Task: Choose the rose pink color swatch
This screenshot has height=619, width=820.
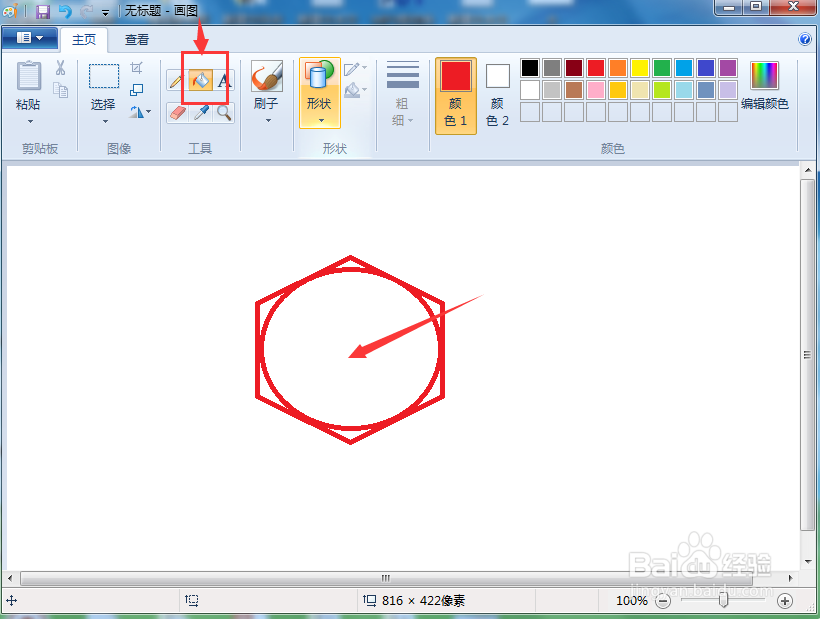Action: click(596, 90)
